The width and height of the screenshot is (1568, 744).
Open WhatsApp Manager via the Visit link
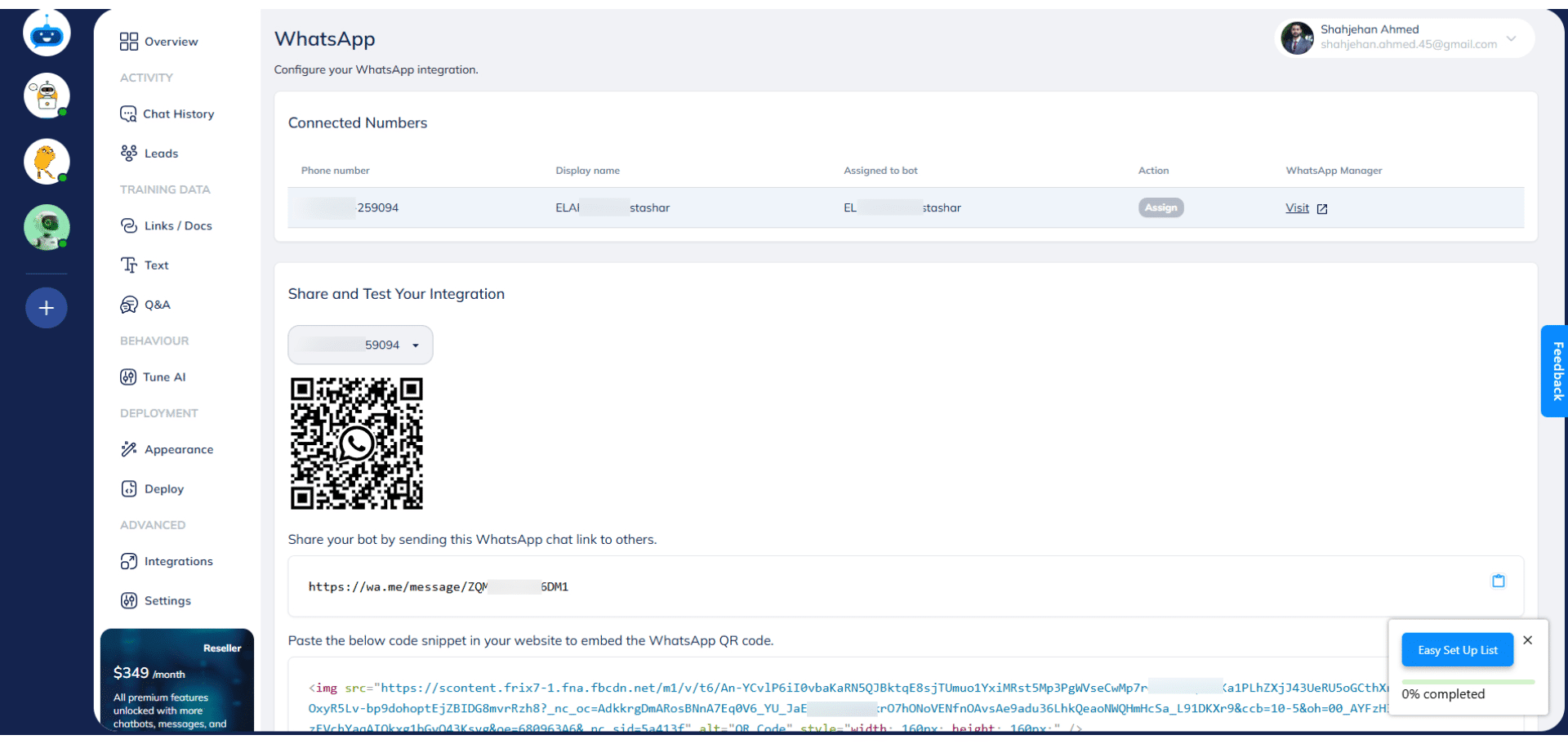point(1298,207)
